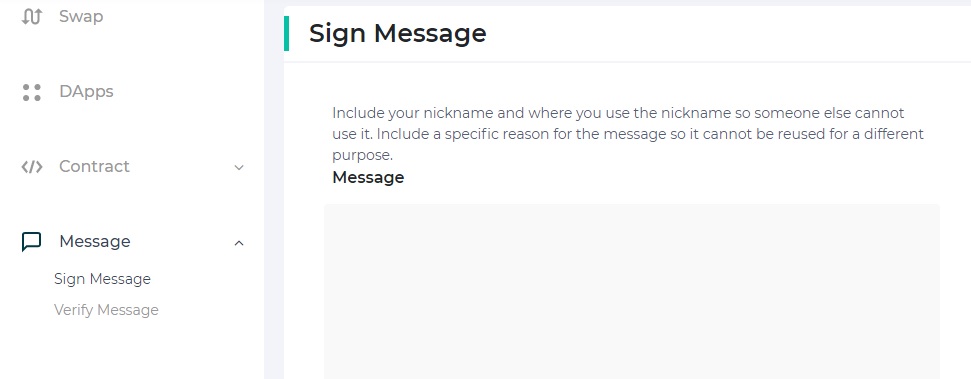The height and width of the screenshot is (379, 971).
Task: Open the DApps menu label
Action: tap(86, 92)
